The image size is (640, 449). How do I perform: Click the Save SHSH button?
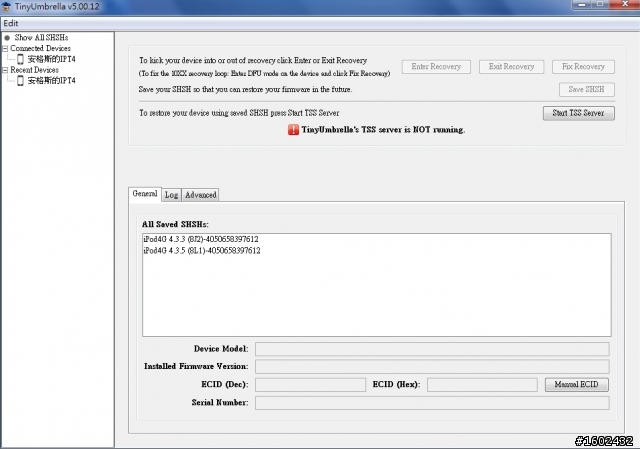(x=587, y=89)
